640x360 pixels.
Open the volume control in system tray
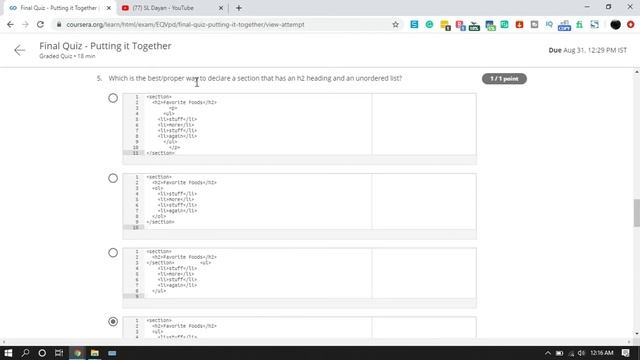click(x=581, y=353)
